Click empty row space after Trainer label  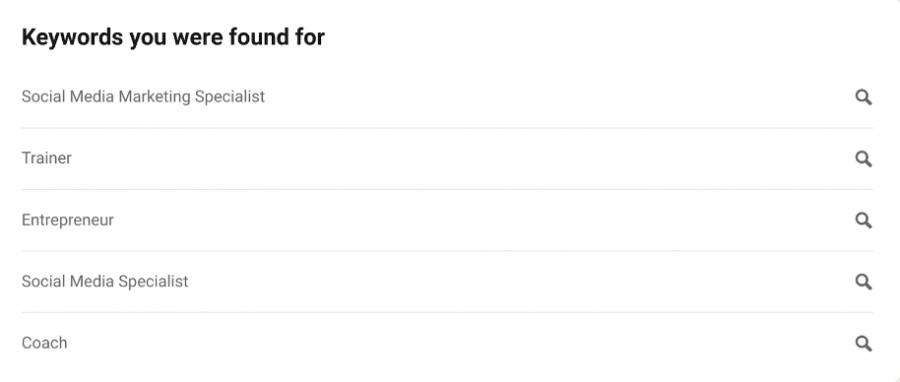tap(459, 159)
